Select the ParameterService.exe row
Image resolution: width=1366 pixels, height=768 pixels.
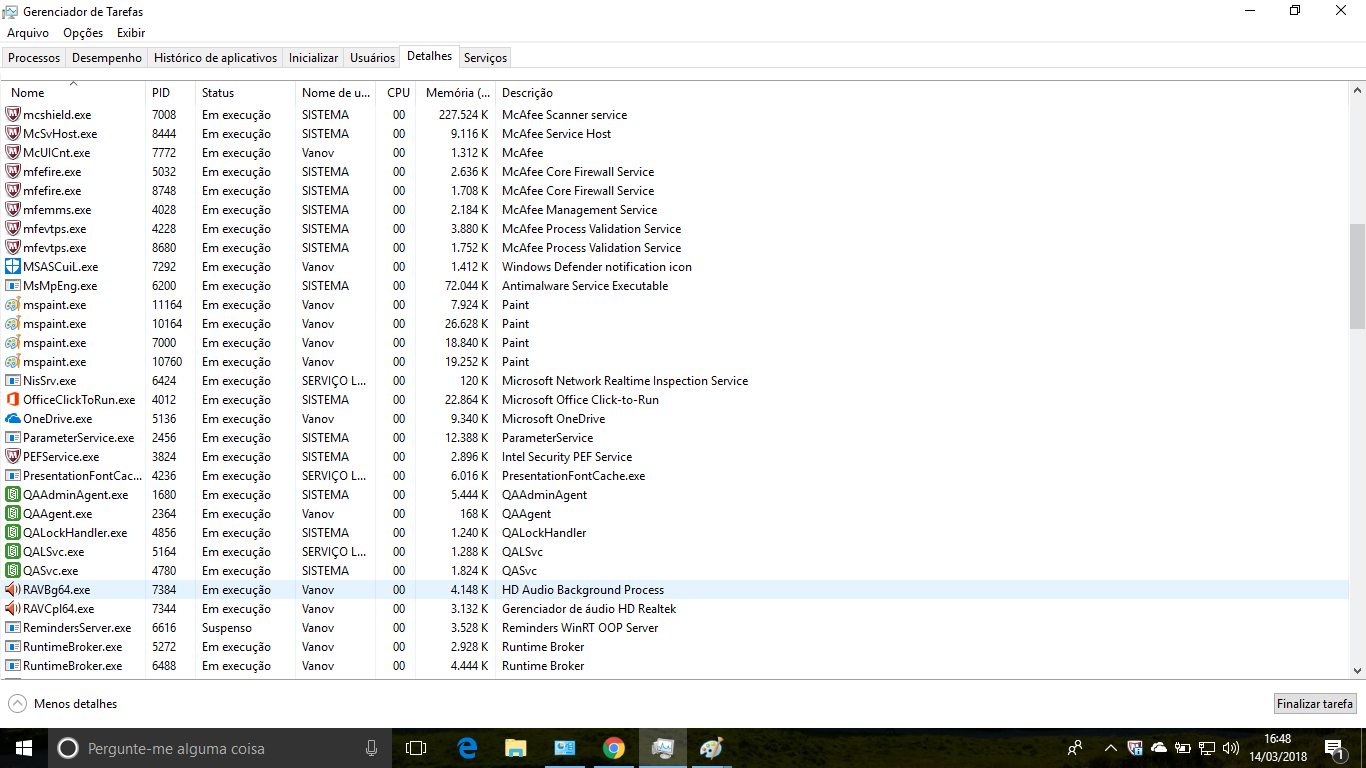675,438
